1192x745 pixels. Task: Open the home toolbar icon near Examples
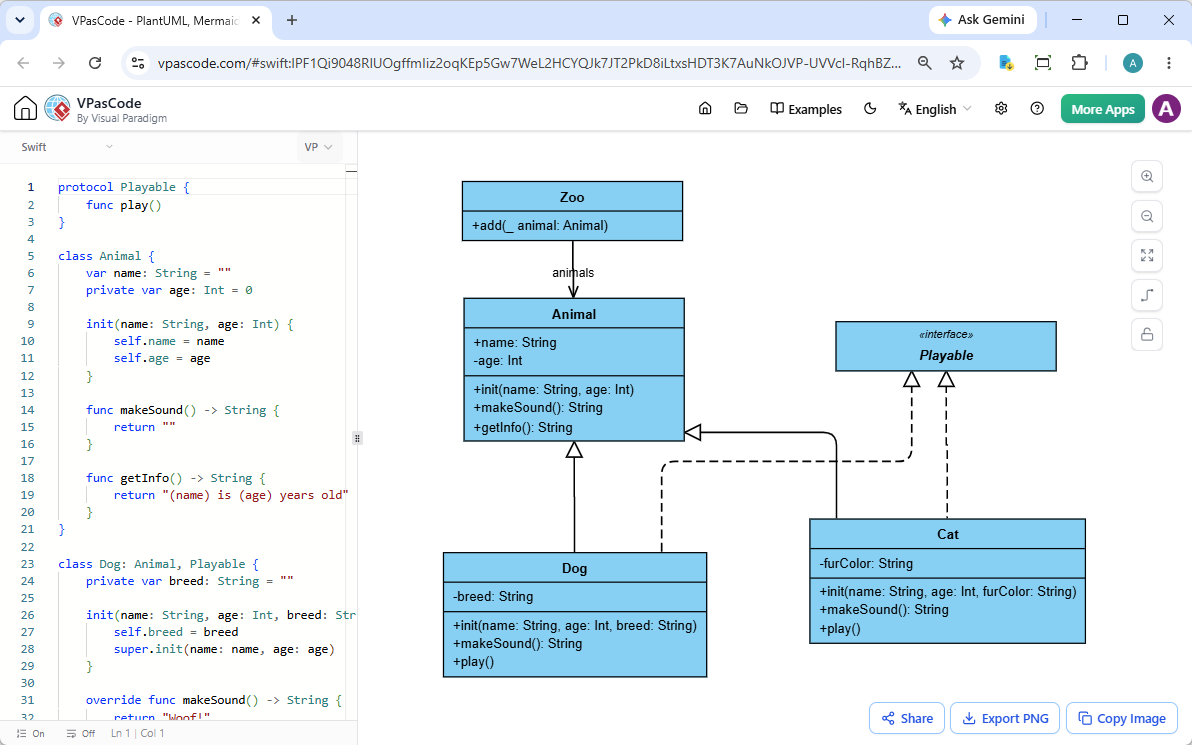[705, 109]
